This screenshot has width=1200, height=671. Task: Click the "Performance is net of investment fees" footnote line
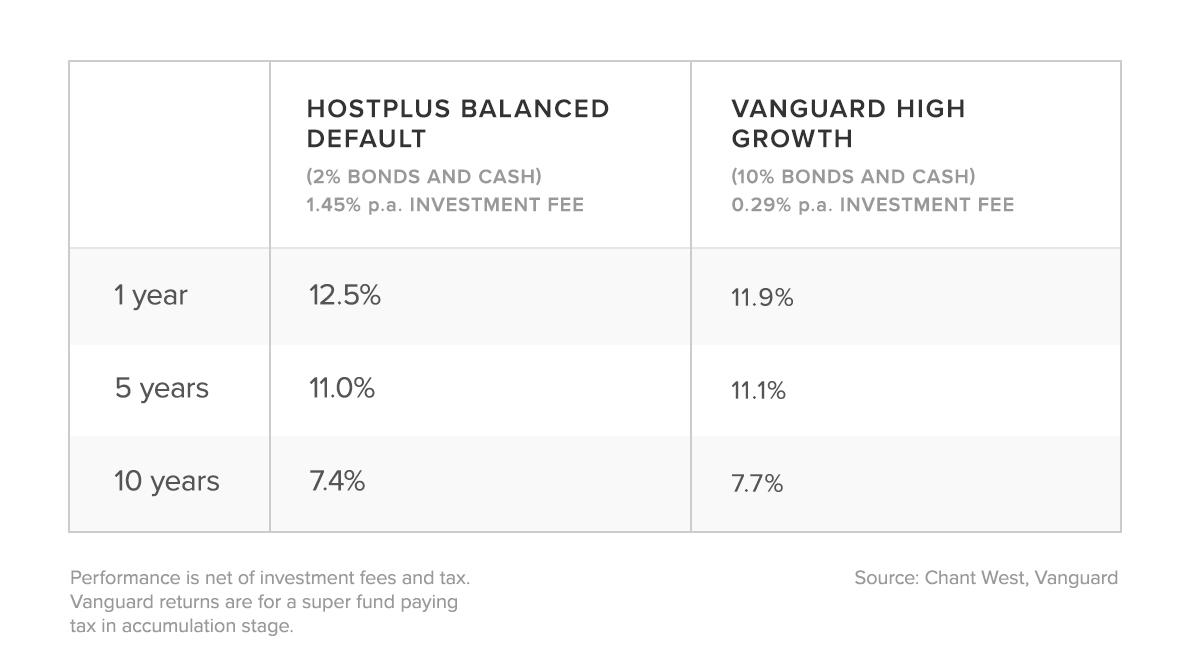tap(269, 578)
